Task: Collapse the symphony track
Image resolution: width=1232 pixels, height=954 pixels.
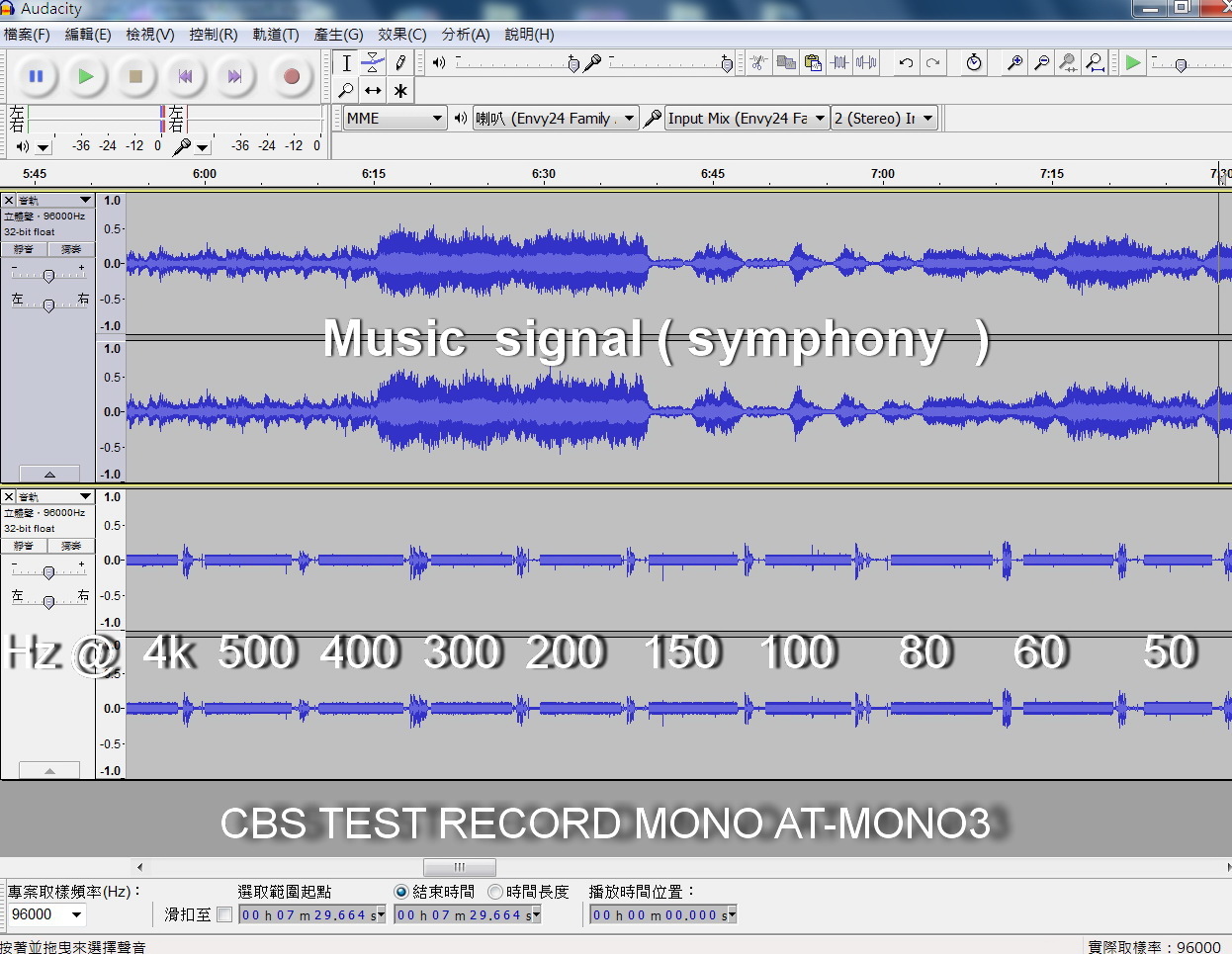Action: (49, 475)
